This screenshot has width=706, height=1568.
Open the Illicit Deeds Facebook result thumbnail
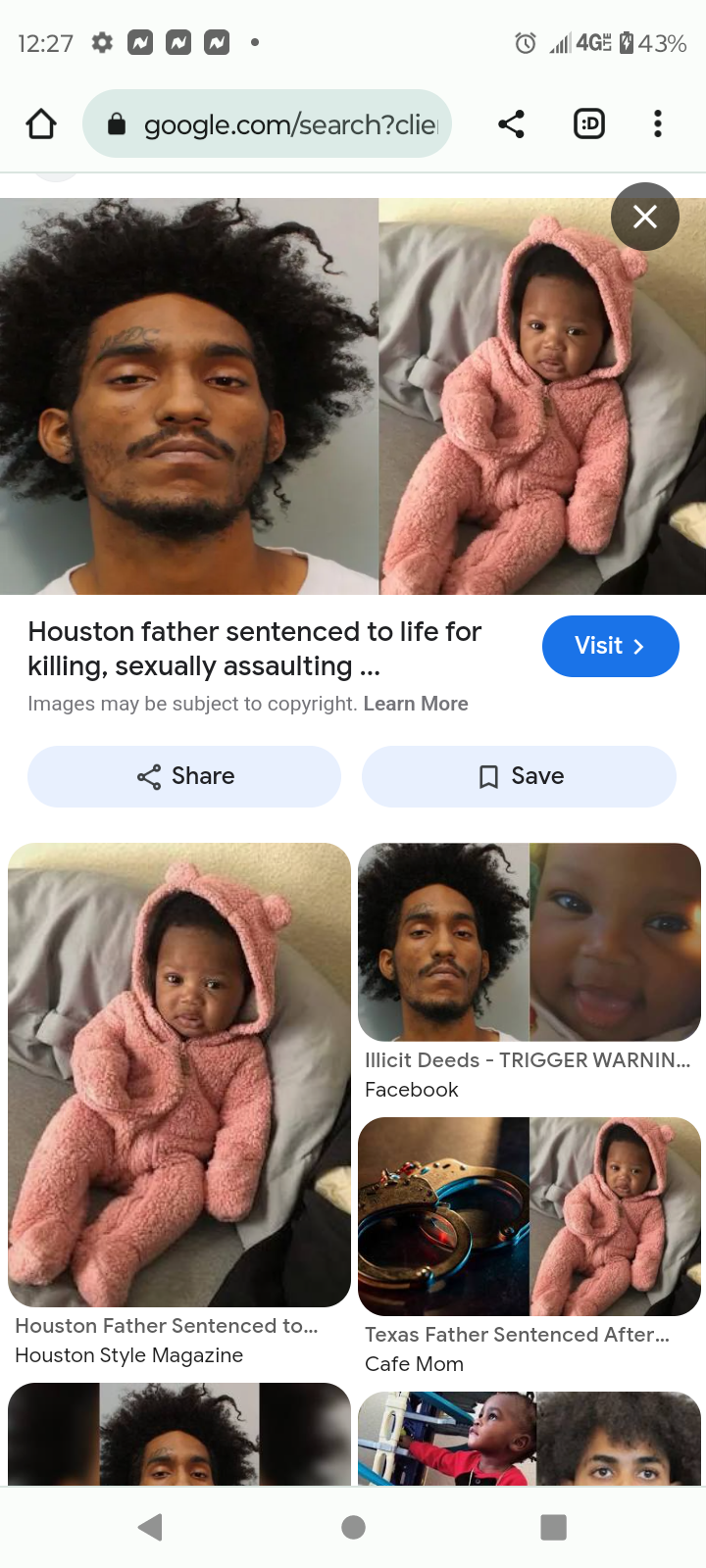[x=529, y=942]
